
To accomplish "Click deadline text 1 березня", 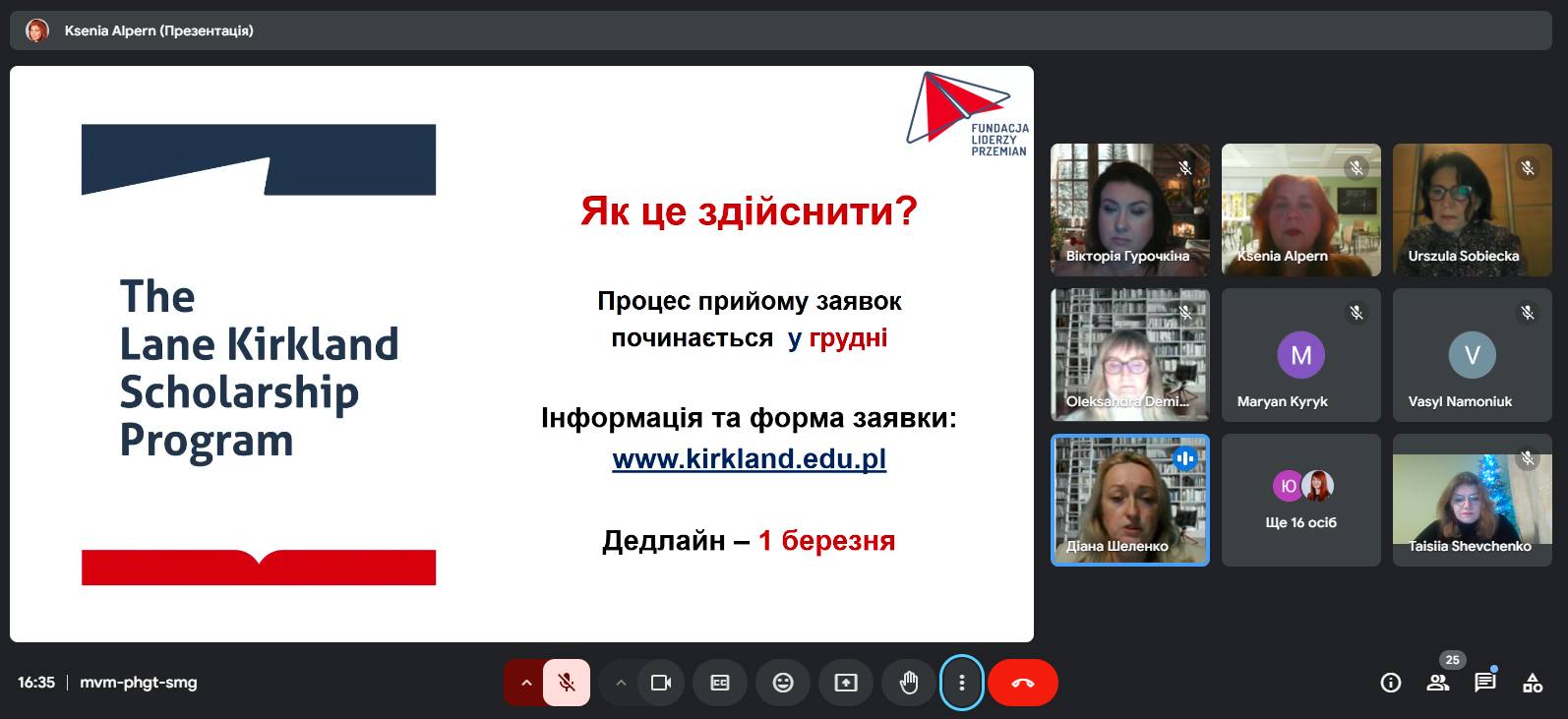I will pyautogui.click(x=826, y=541).
